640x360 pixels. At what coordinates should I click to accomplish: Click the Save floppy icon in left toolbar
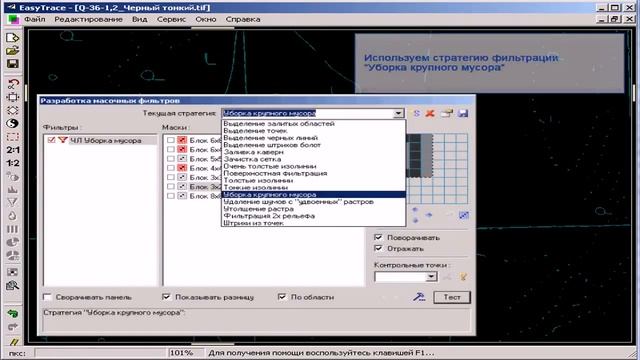pyautogui.click(x=13, y=64)
